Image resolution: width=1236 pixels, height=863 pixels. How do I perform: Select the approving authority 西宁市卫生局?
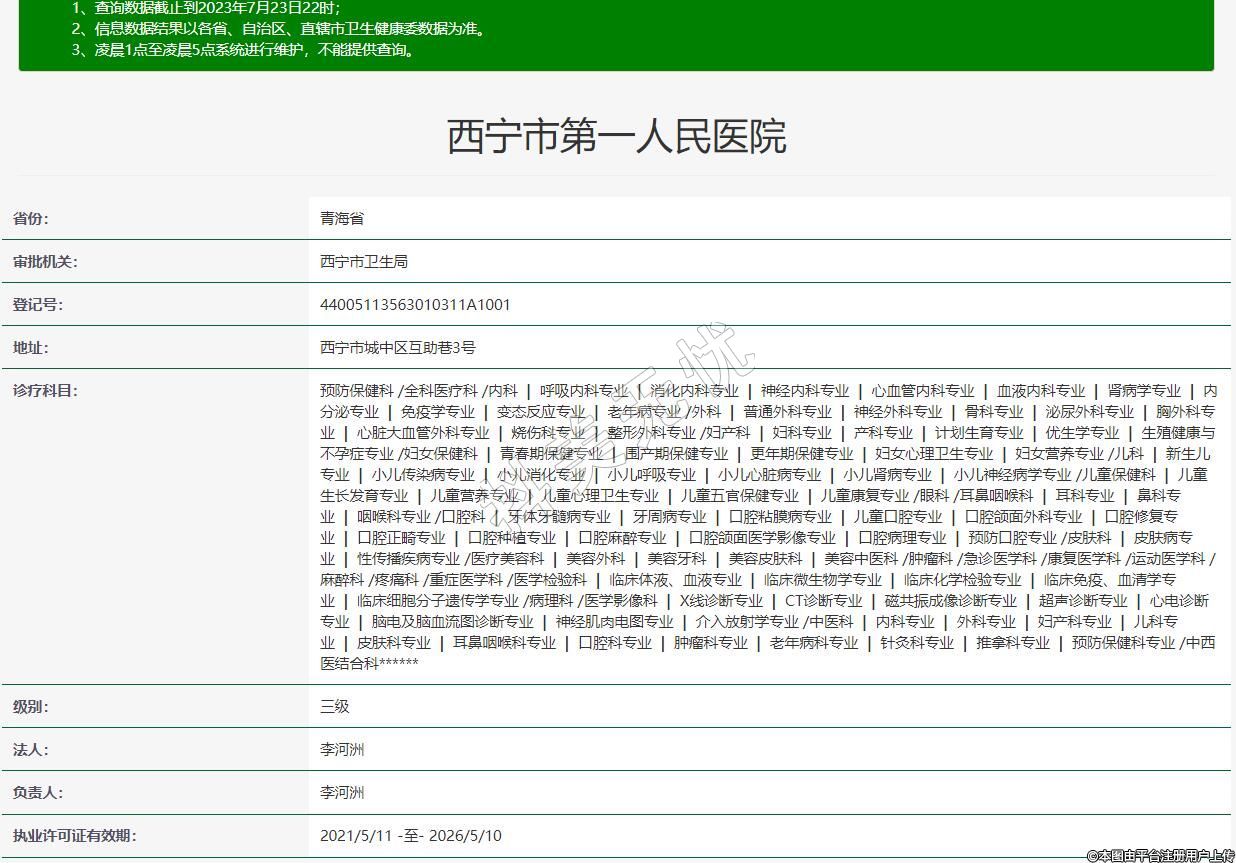click(364, 262)
